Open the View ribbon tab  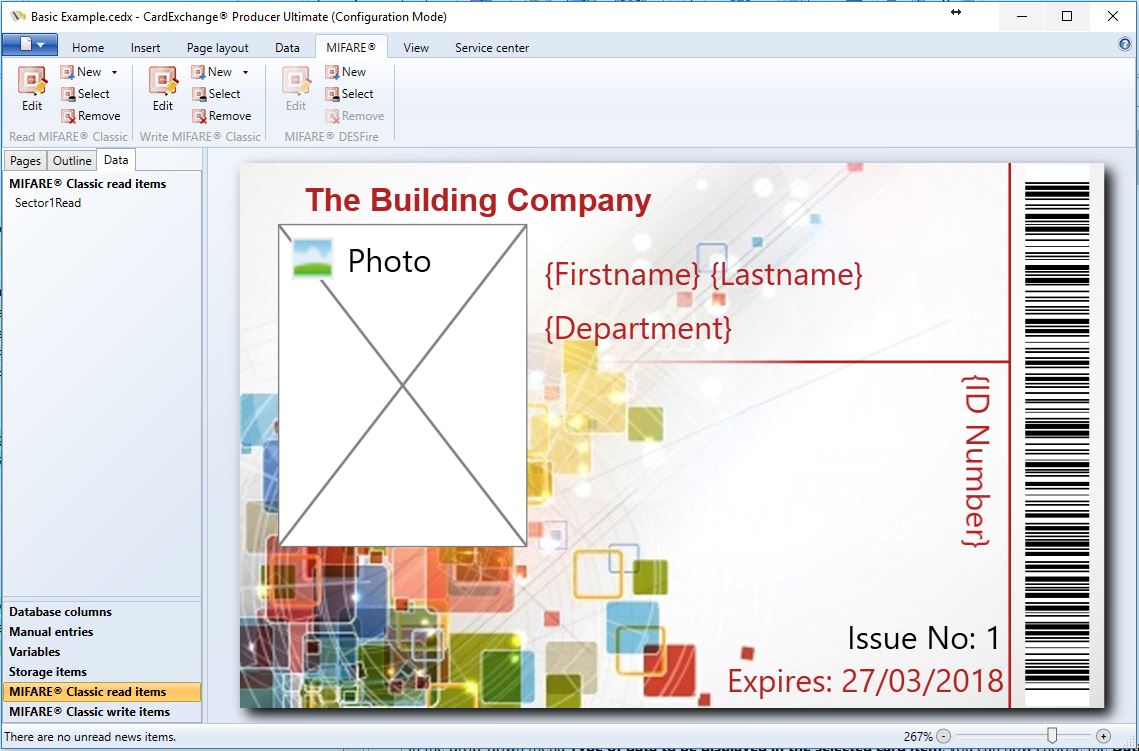tap(416, 48)
